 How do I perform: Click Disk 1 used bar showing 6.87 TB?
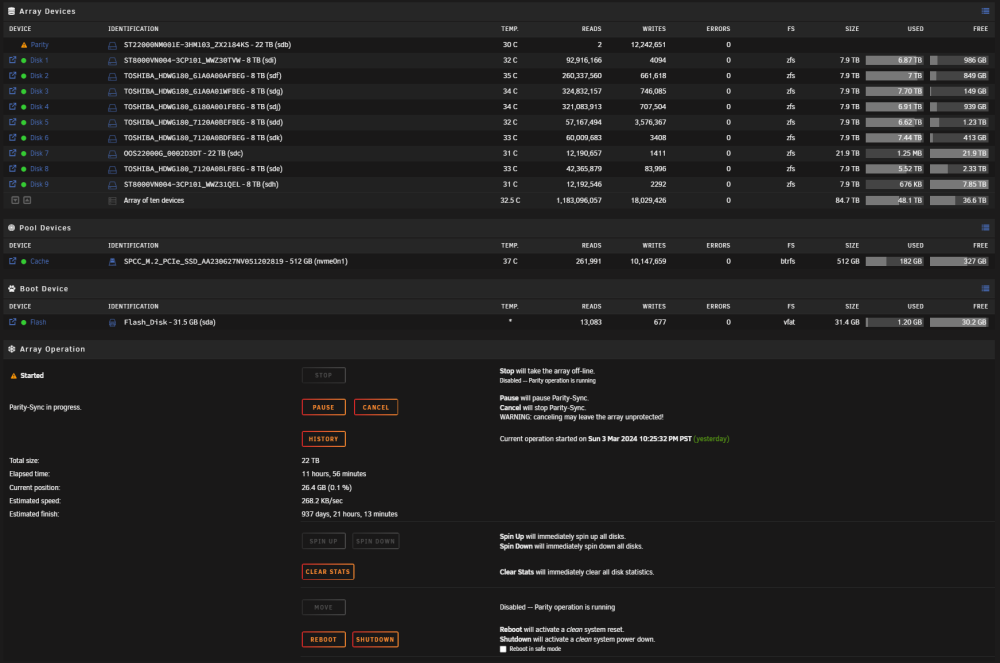(894, 60)
